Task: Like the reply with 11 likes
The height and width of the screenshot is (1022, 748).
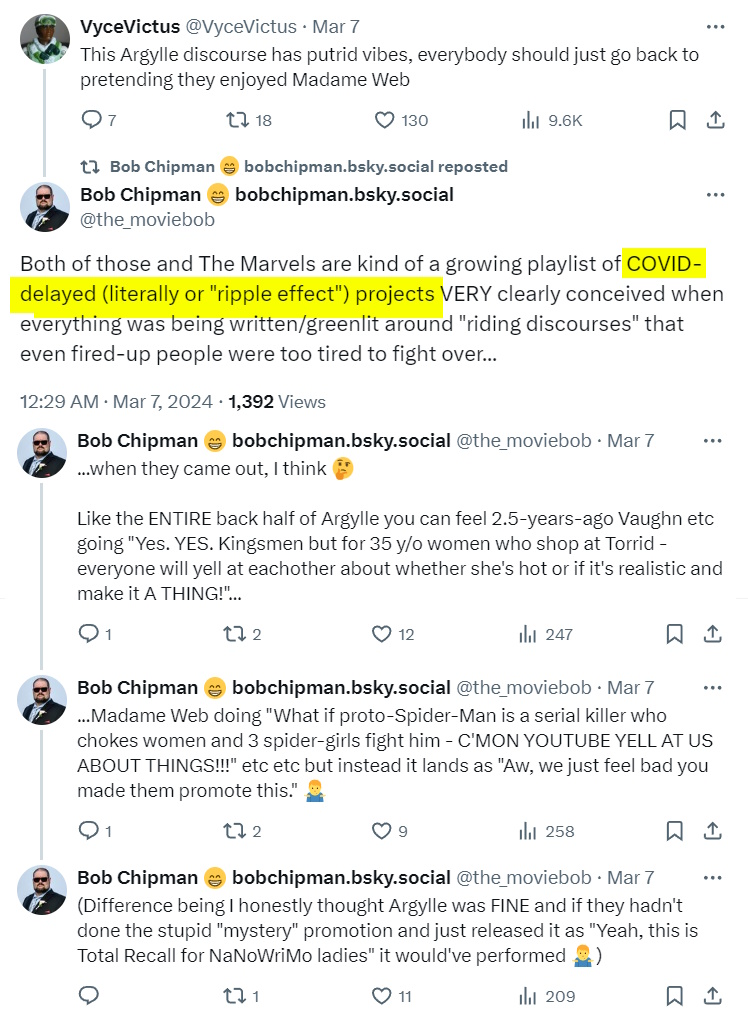Action: (x=382, y=995)
